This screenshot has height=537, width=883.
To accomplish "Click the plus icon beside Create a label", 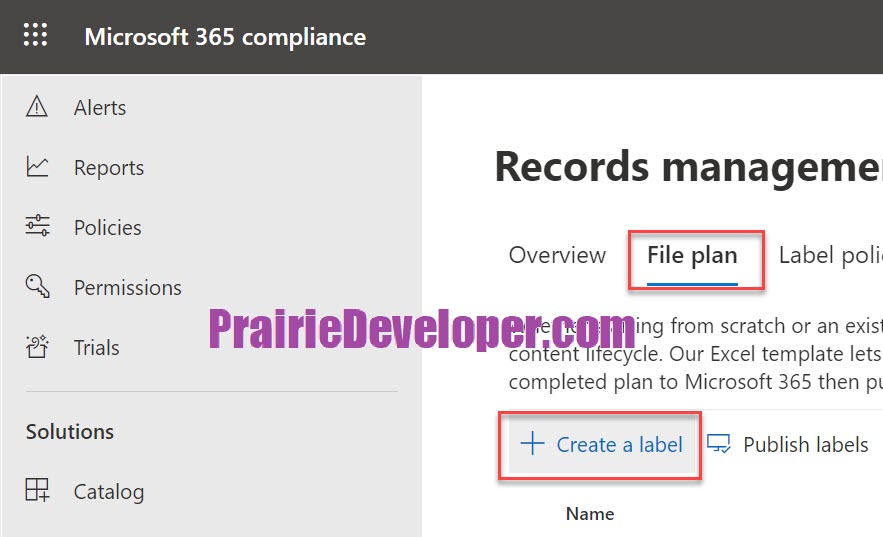I will pos(532,444).
